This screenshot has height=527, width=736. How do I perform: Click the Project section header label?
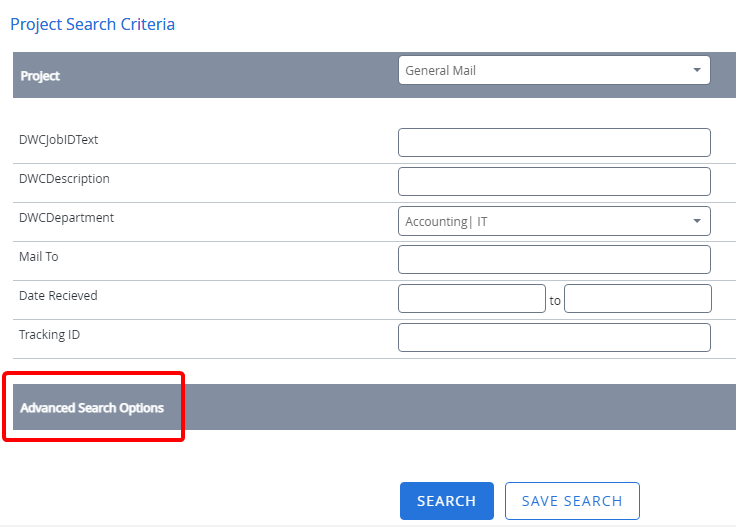click(40, 76)
